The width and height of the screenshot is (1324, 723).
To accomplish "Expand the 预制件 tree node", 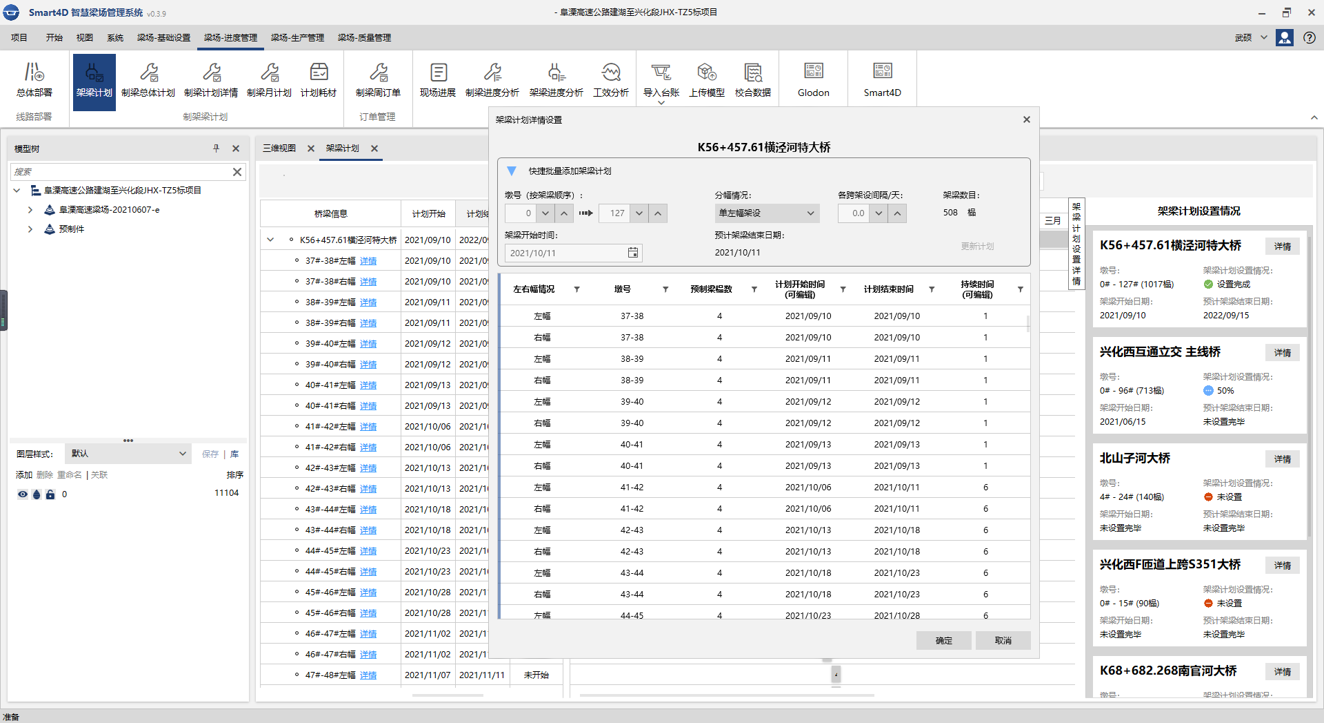I will (30, 229).
